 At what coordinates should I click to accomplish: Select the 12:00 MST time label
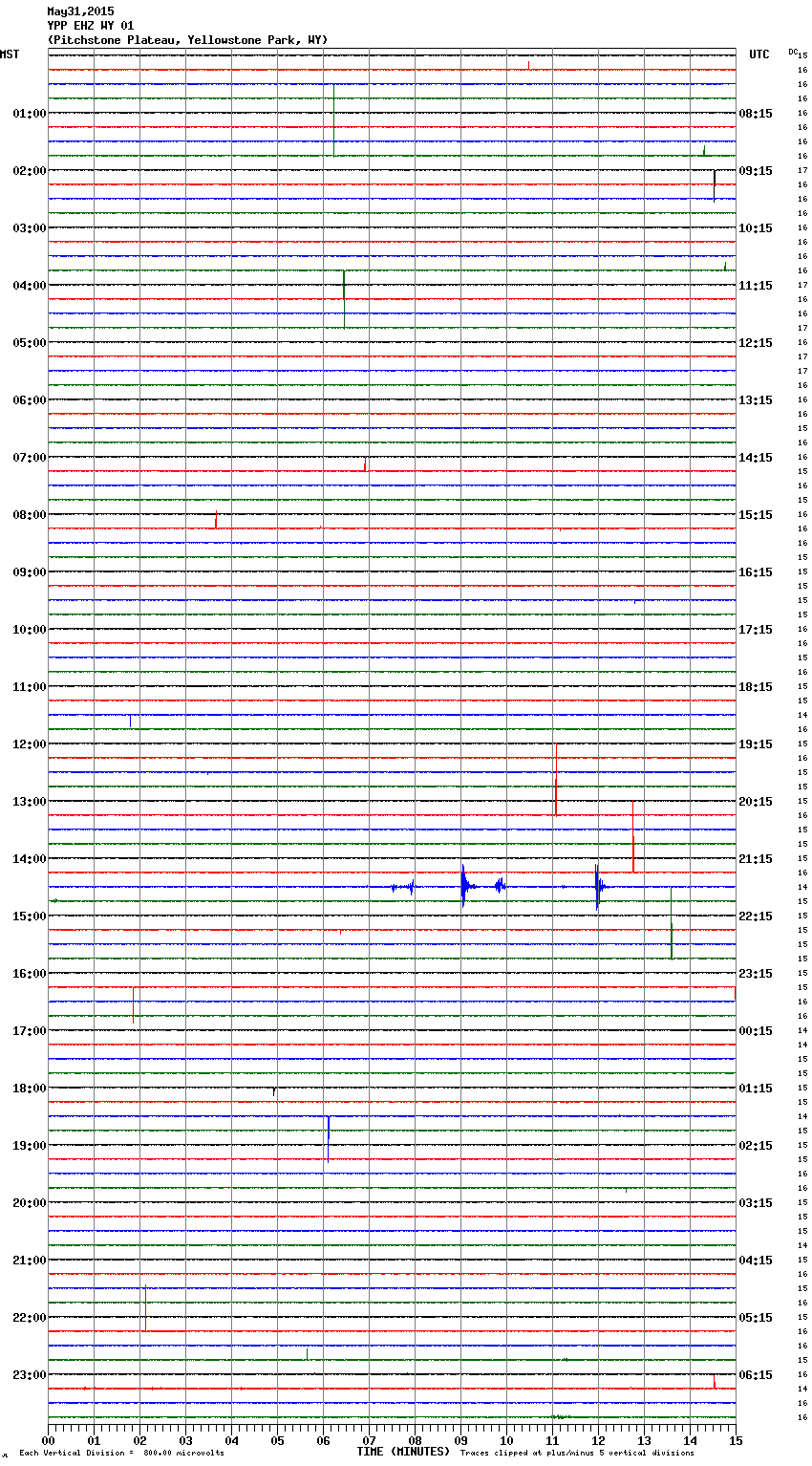[x=29, y=744]
